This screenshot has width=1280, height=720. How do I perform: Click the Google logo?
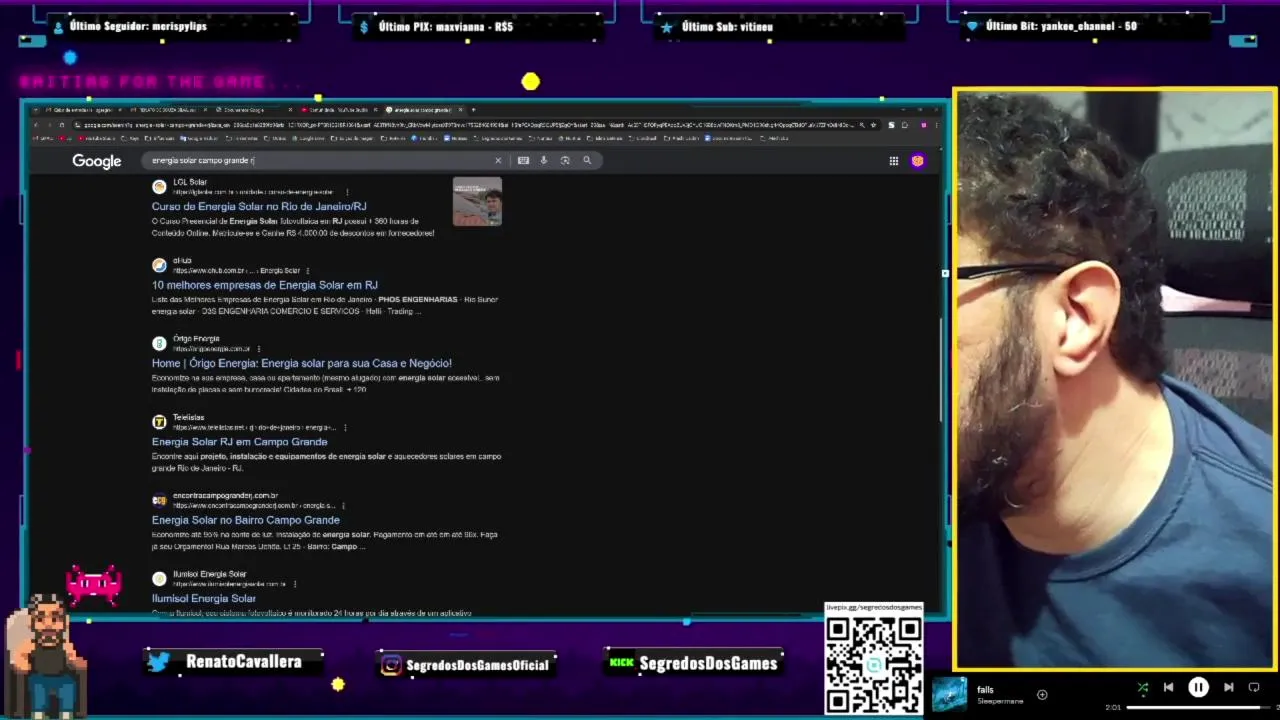click(96, 161)
